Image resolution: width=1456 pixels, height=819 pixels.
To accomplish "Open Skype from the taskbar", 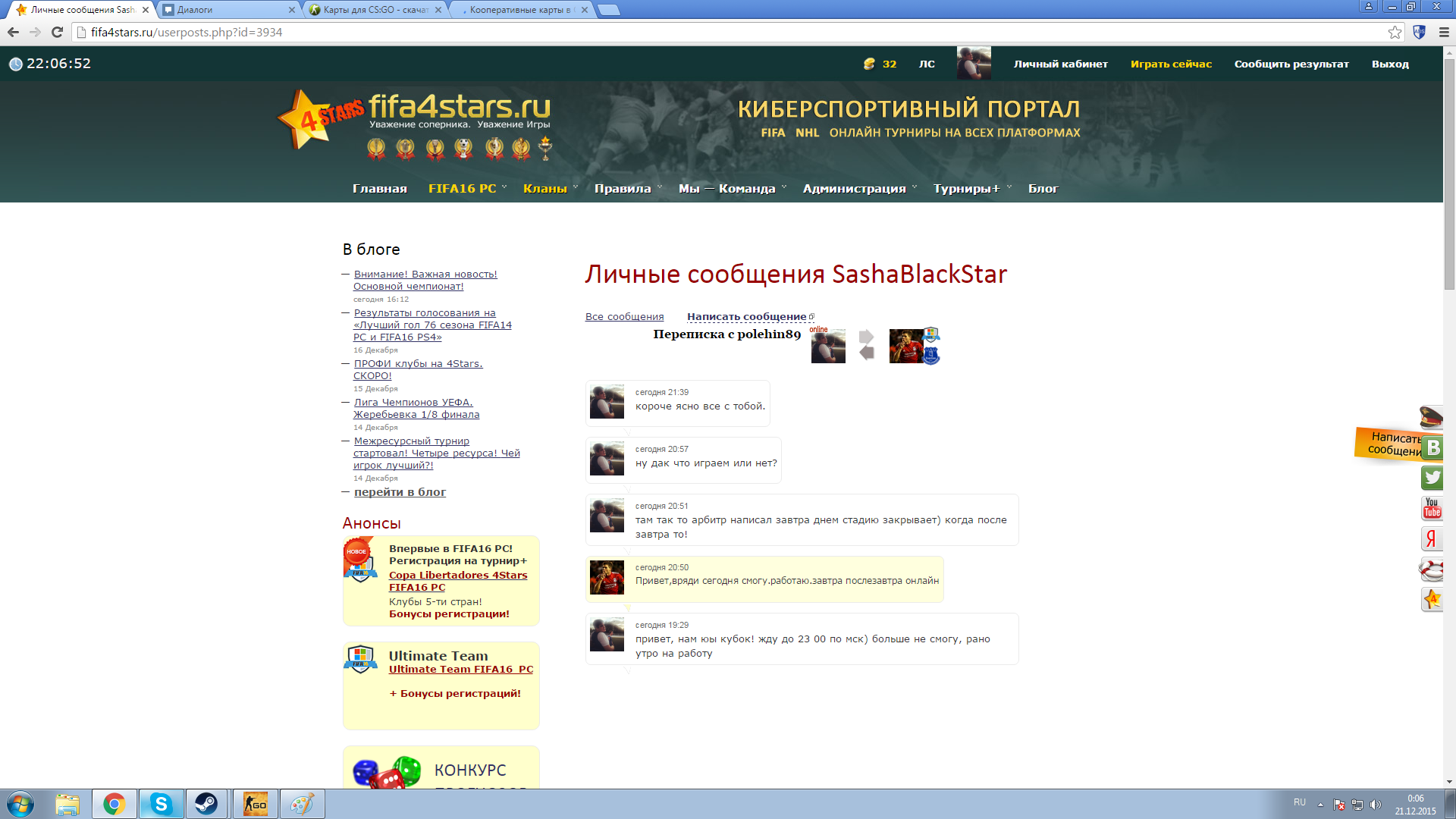I will click(161, 804).
